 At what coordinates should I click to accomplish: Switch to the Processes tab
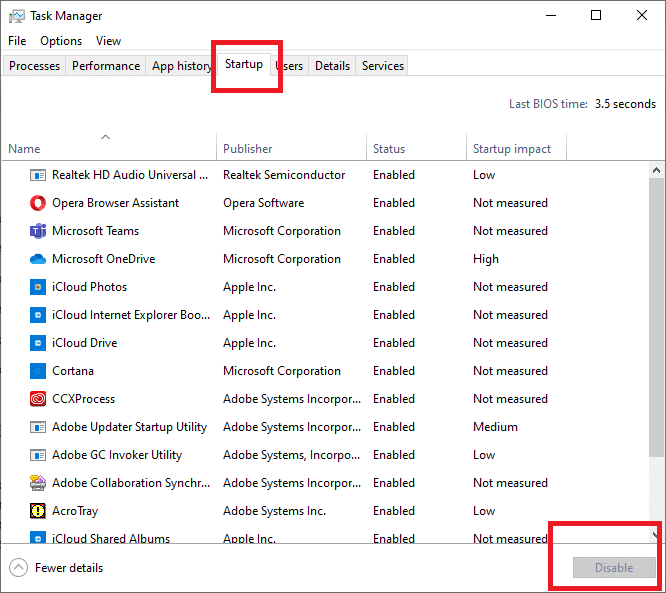tap(34, 66)
